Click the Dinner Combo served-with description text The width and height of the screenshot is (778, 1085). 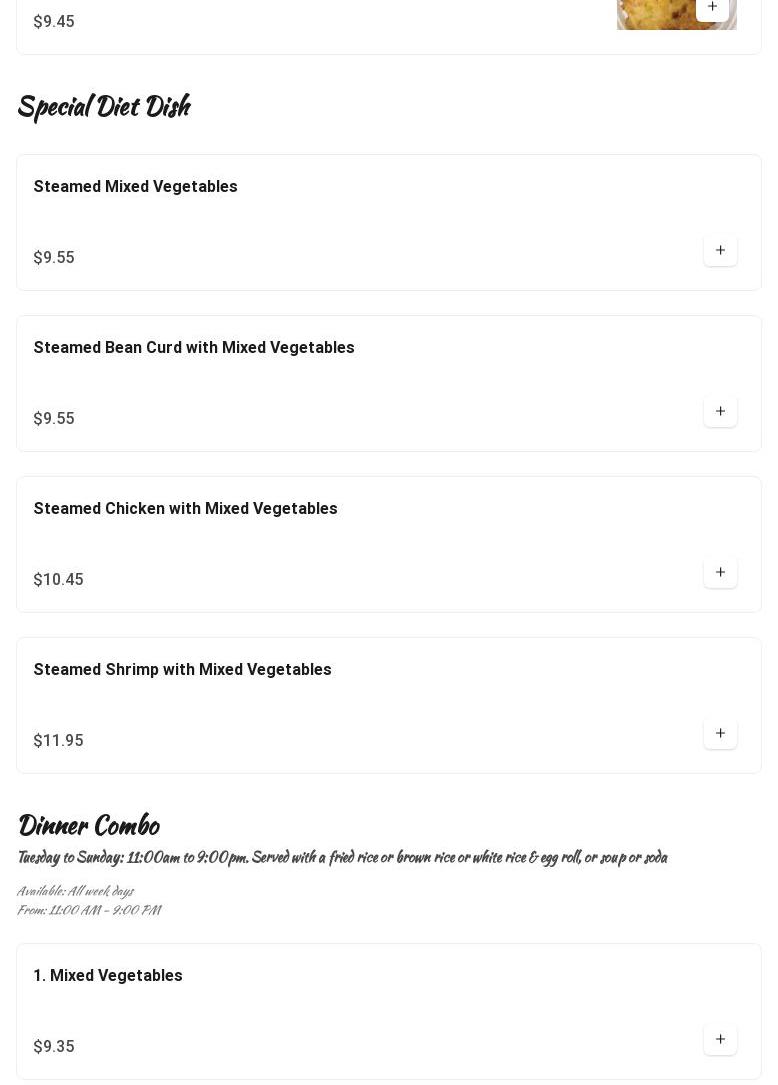coord(342,858)
